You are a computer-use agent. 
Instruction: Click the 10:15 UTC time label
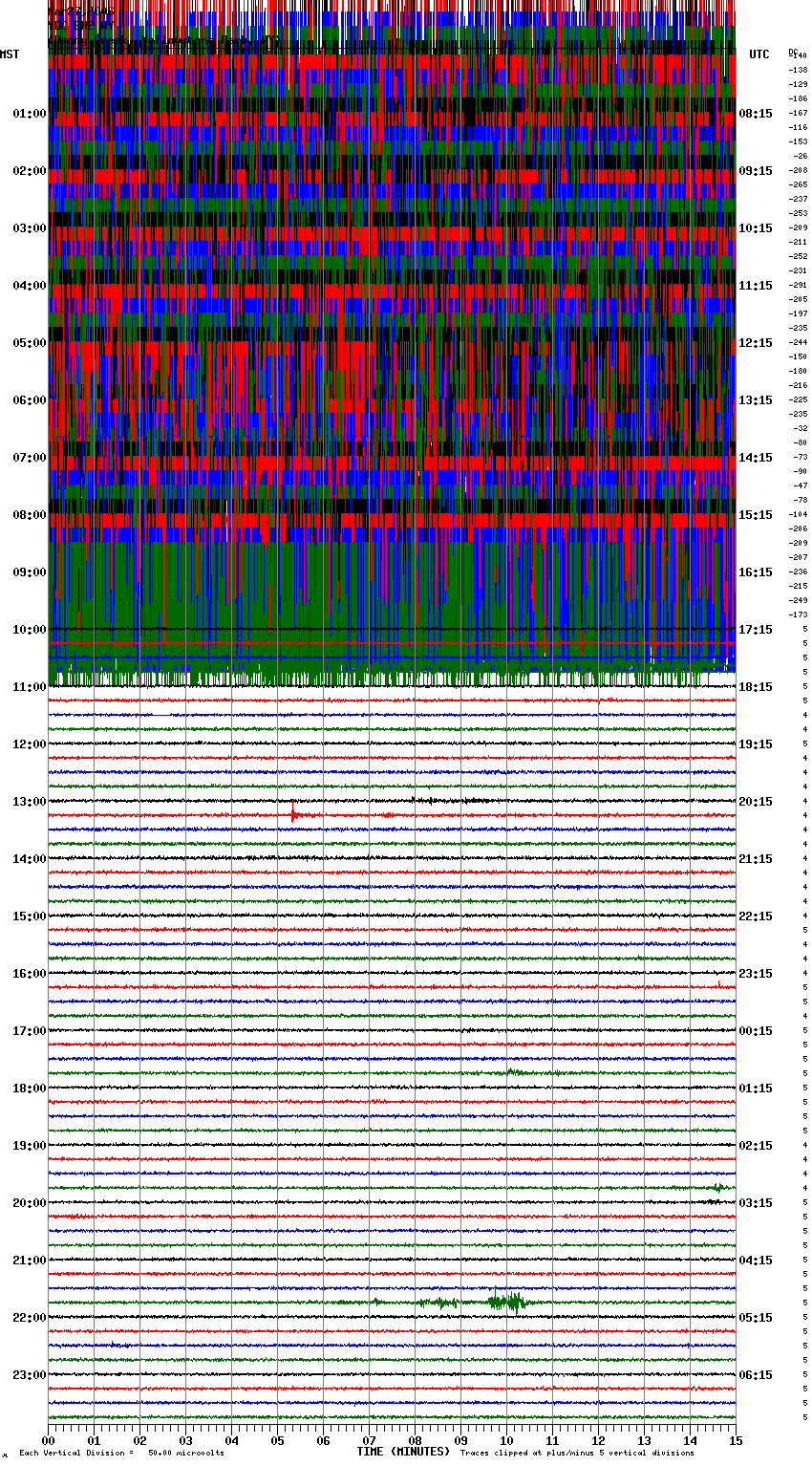click(x=756, y=228)
